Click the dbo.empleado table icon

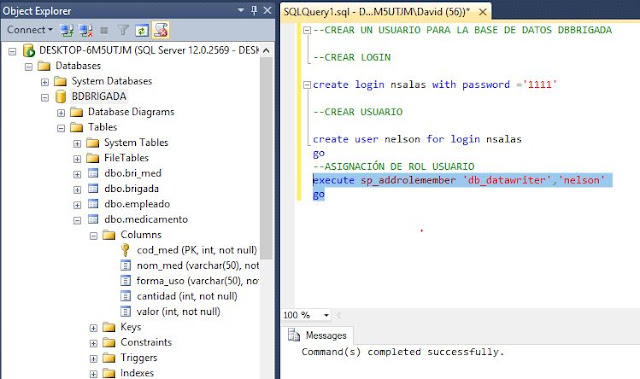[93, 204]
